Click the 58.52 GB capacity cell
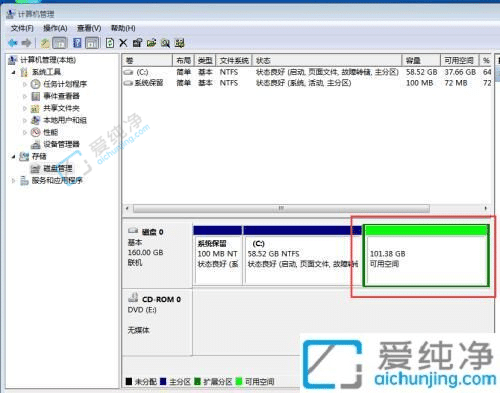This screenshot has height=393, width=500. click(x=422, y=72)
